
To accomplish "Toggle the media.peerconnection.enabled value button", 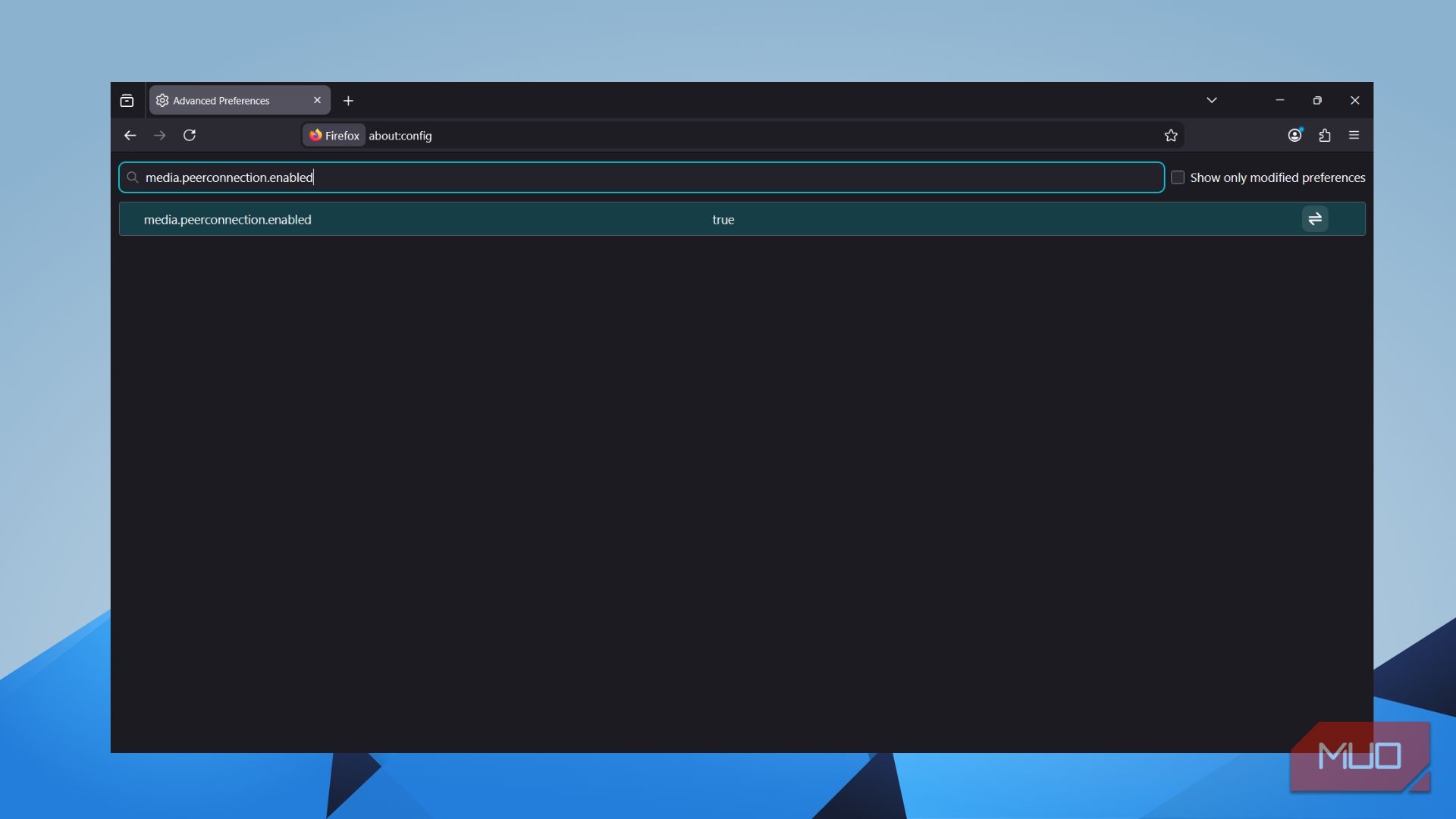I will click(1315, 219).
